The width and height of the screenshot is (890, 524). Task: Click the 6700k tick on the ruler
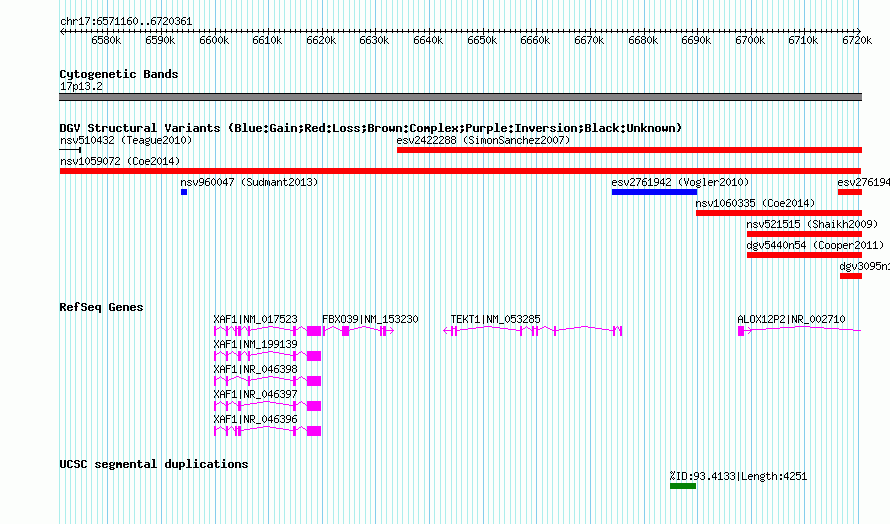click(x=750, y=31)
